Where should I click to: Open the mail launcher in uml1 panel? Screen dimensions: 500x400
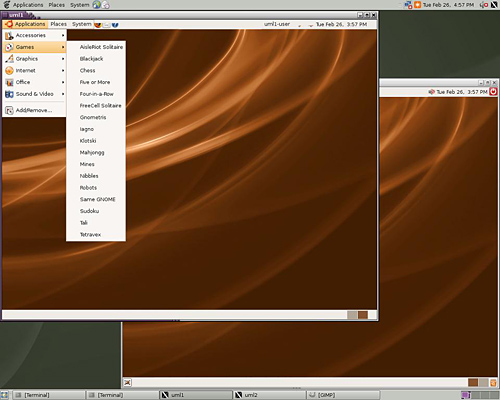click(106, 24)
